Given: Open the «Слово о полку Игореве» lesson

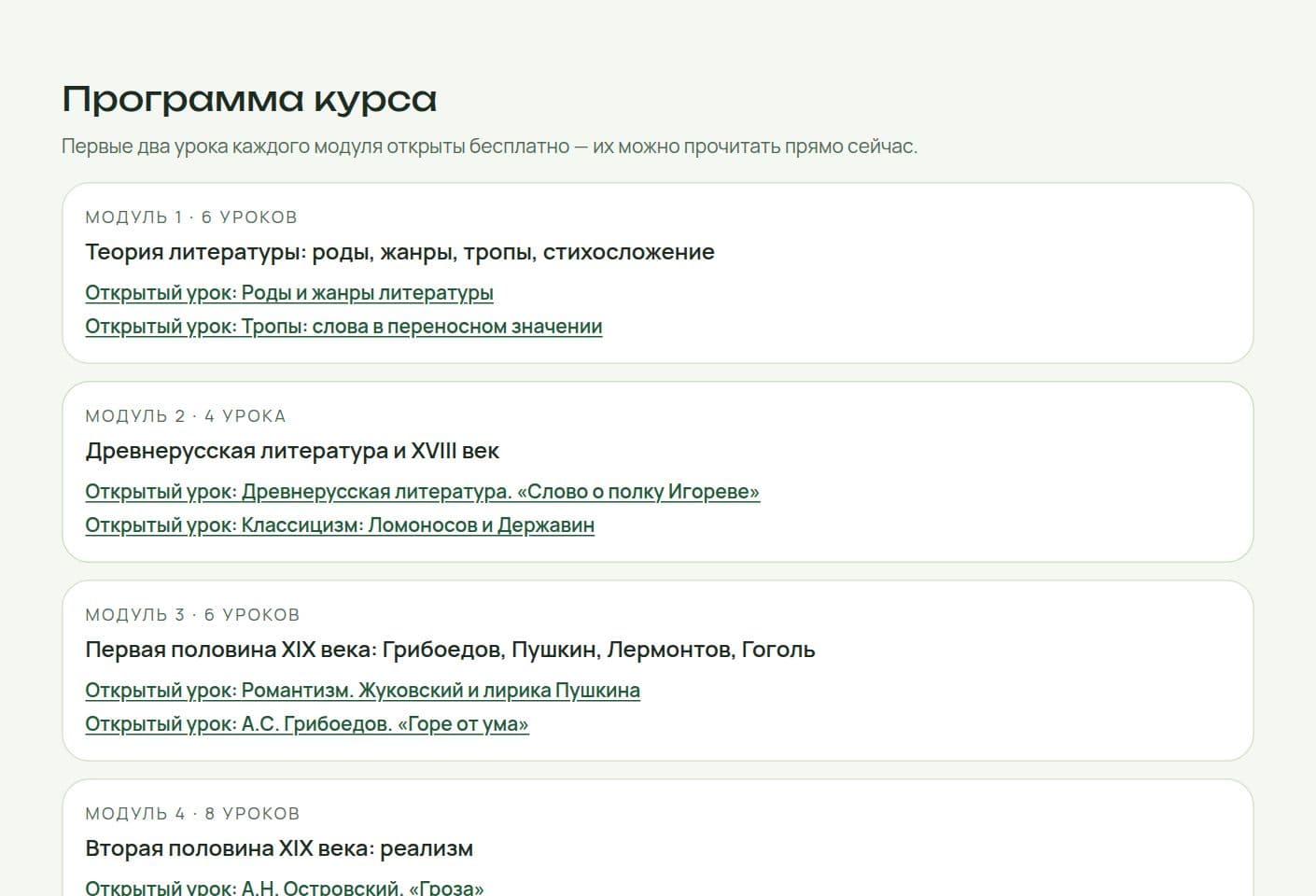Looking at the screenshot, I should tap(422, 492).
